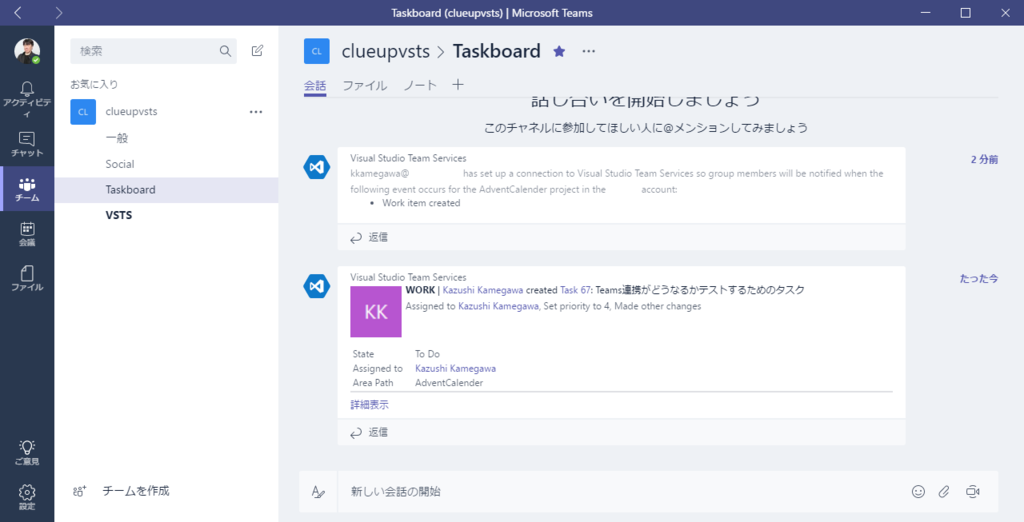Click the Visual Studio icon of first message
The width and height of the screenshot is (1024, 522).
(x=317, y=167)
